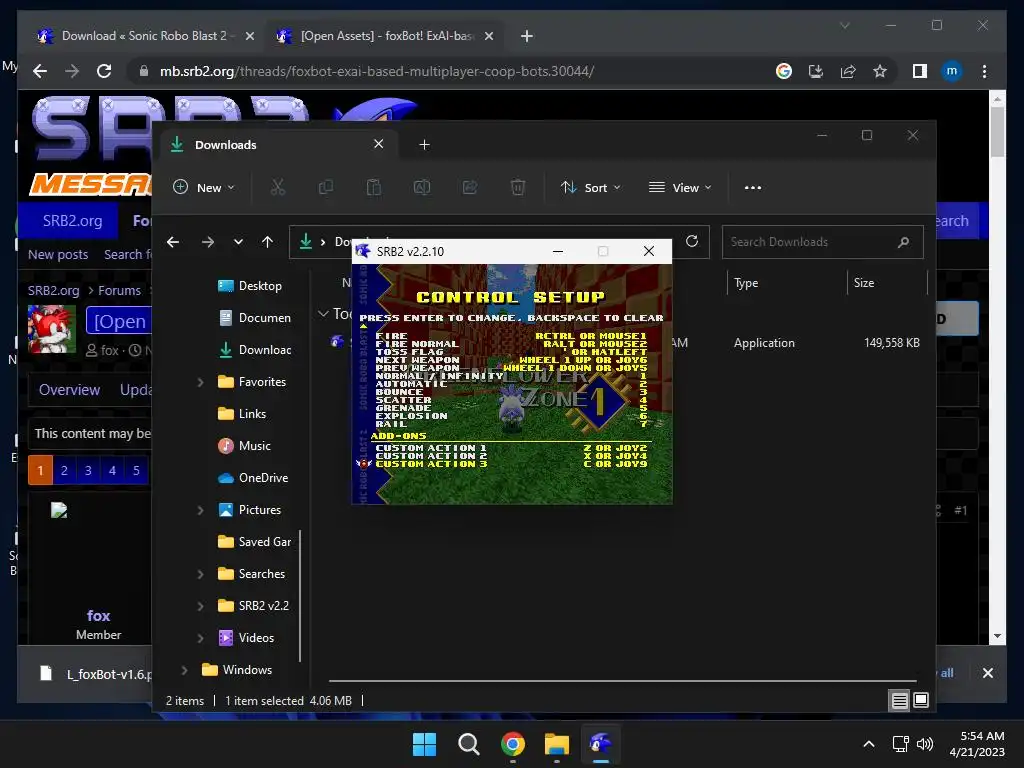Click the Copy icon in File Explorer toolbar

point(325,187)
